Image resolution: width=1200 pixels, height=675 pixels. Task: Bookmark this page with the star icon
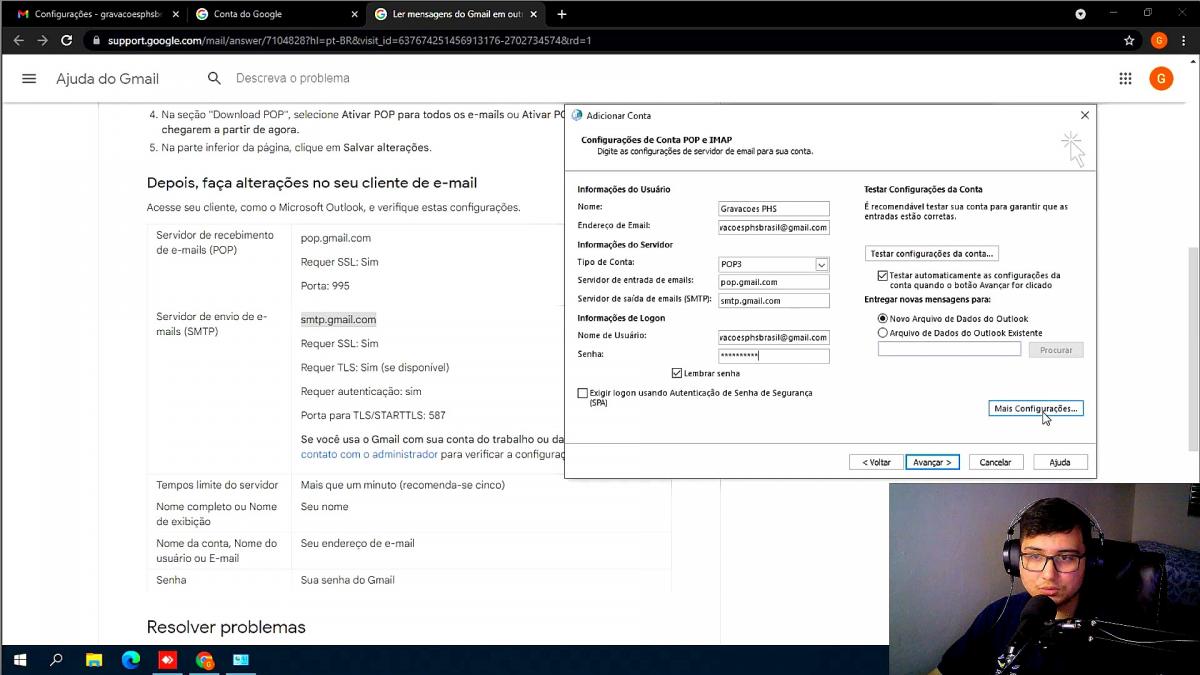[1129, 41]
